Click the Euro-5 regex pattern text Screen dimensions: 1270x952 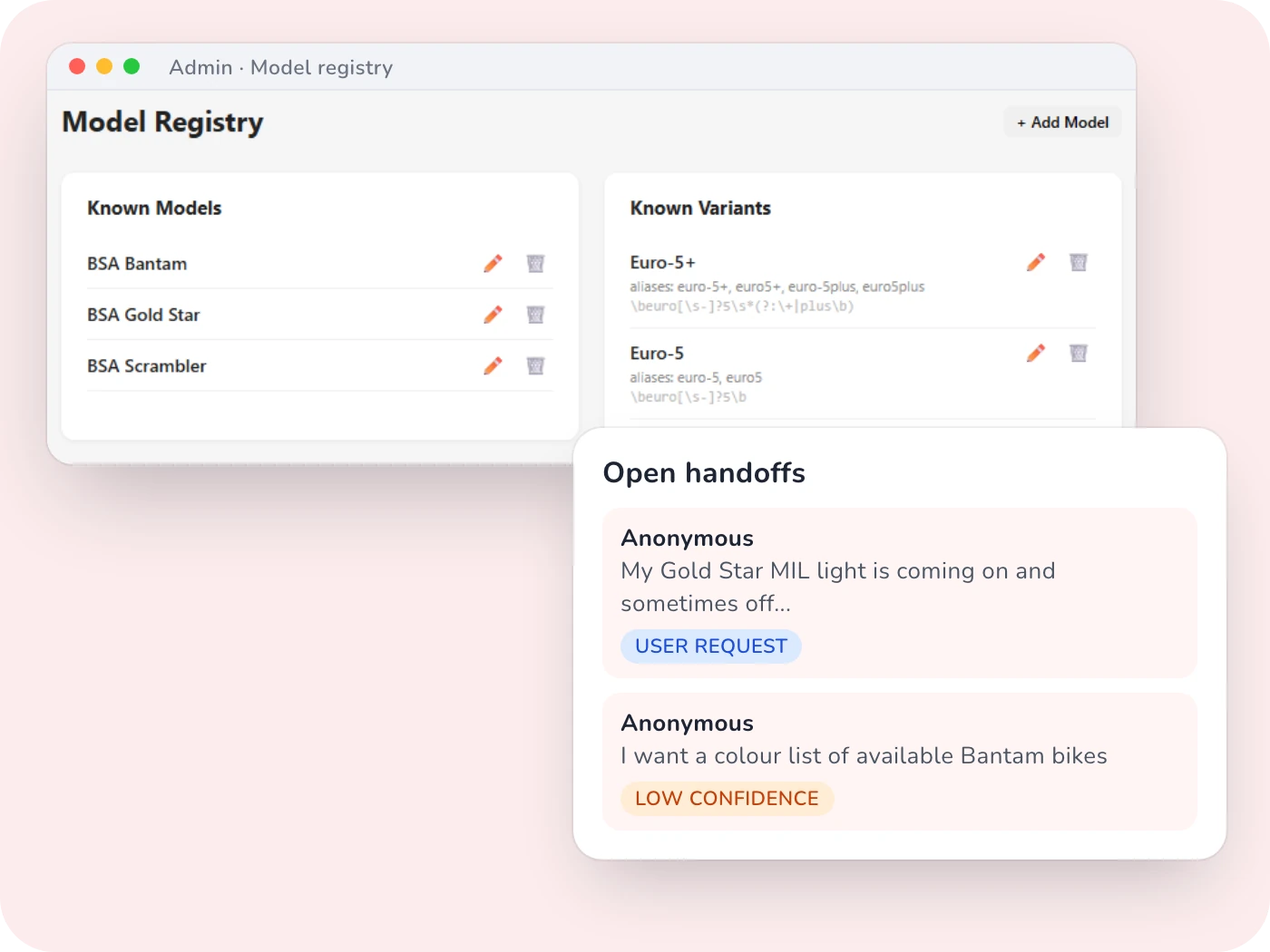pos(689,397)
